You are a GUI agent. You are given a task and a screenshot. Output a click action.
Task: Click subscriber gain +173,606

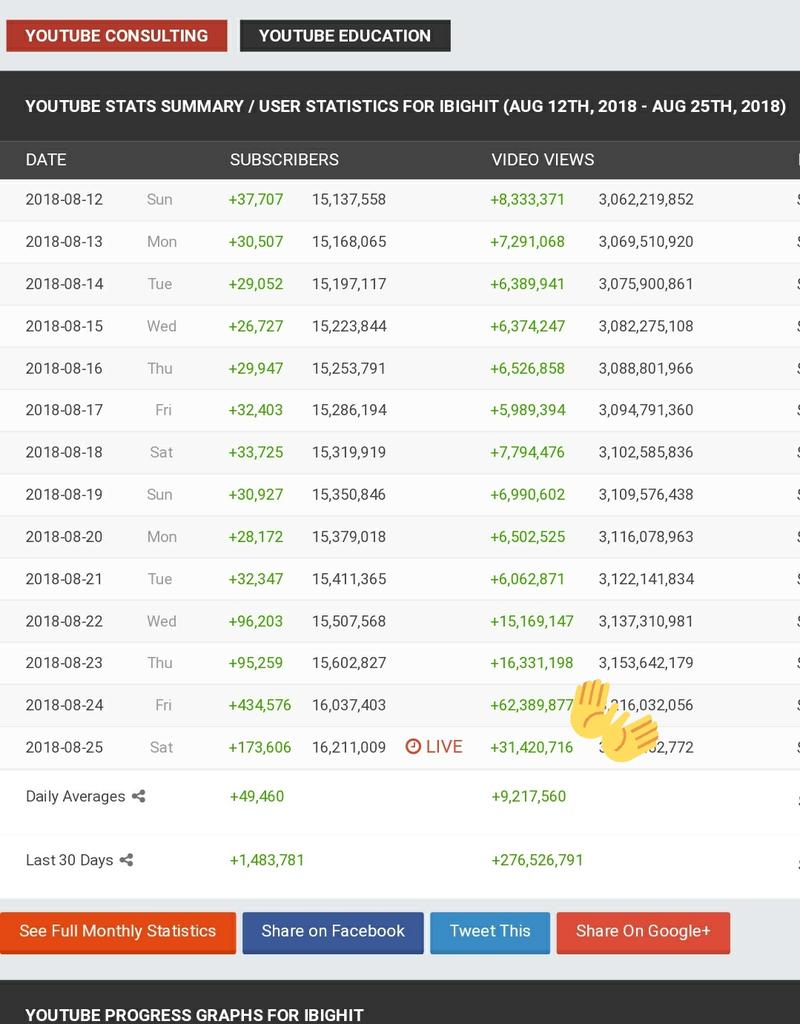point(259,747)
